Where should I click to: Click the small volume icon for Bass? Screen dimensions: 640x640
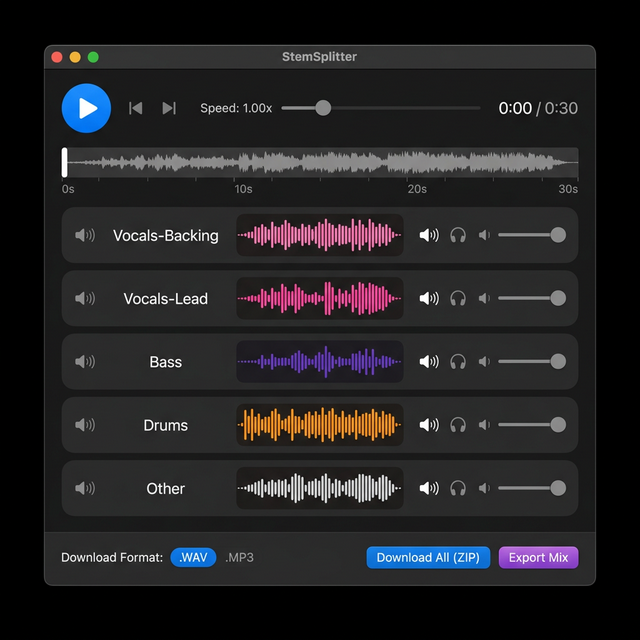pos(484,362)
